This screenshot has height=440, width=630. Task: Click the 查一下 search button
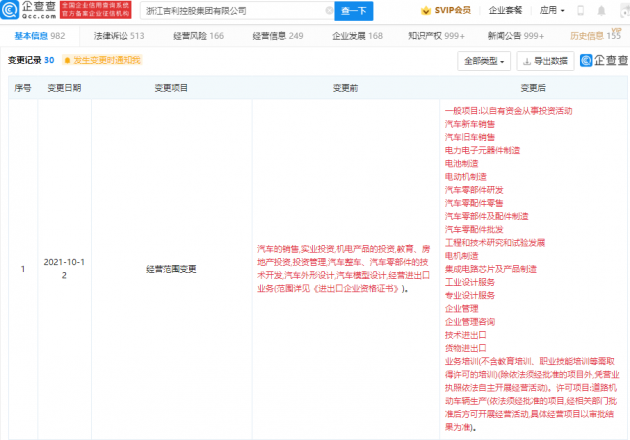(354, 11)
